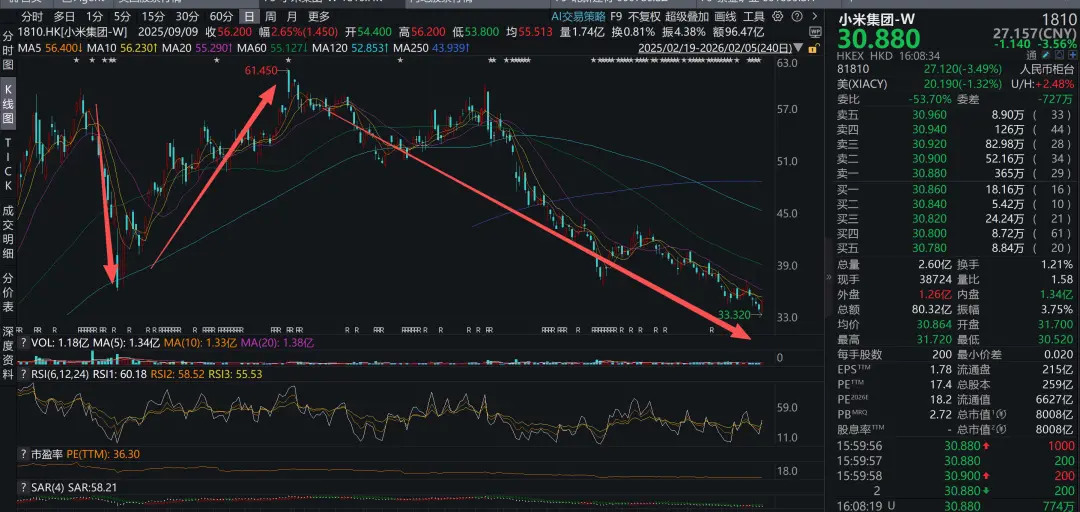Screen dimensions: 1080x512
Task: Click the VOL indicator help question mark
Action: (x=23, y=342)
